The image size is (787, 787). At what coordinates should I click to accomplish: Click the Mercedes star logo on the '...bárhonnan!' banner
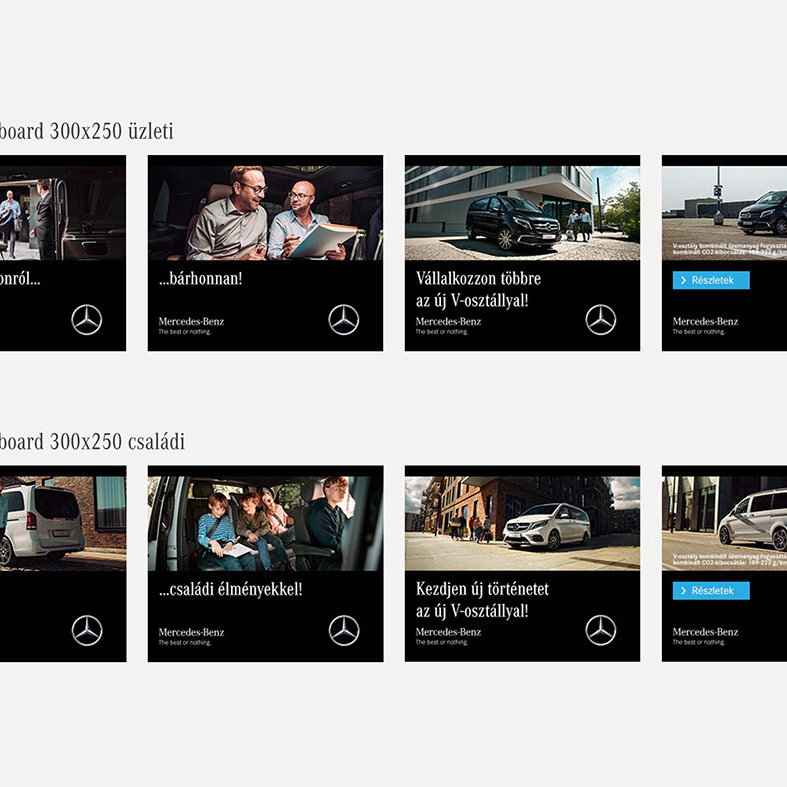point(344,320)
